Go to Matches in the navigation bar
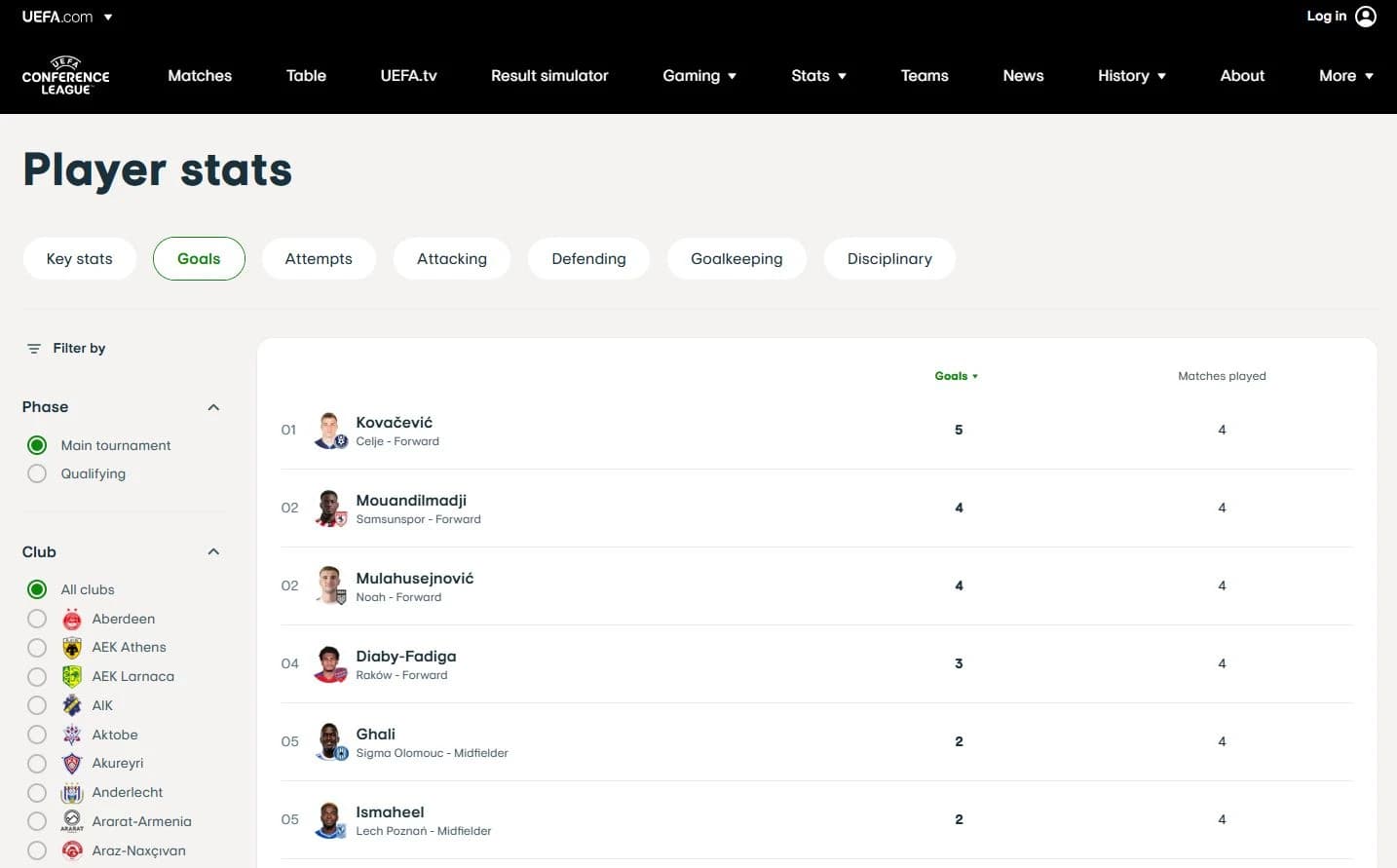 200,76
